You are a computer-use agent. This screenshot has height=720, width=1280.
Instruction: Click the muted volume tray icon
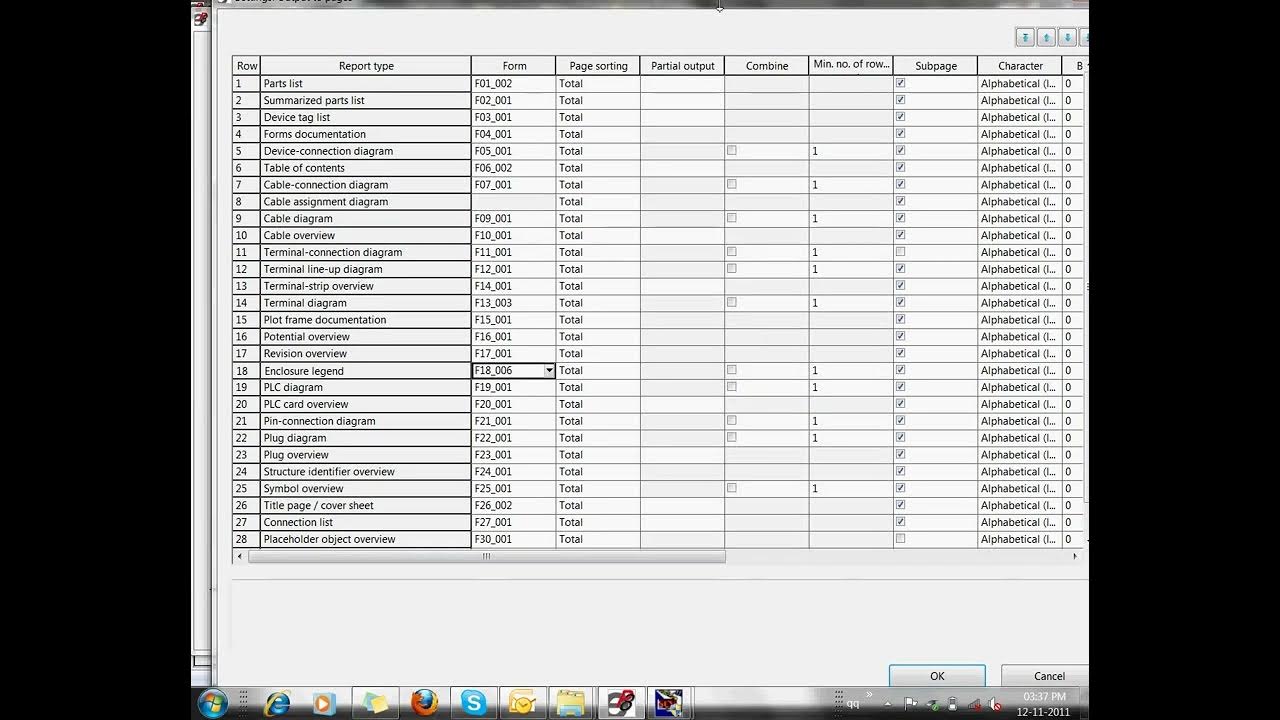coord(995,704)
